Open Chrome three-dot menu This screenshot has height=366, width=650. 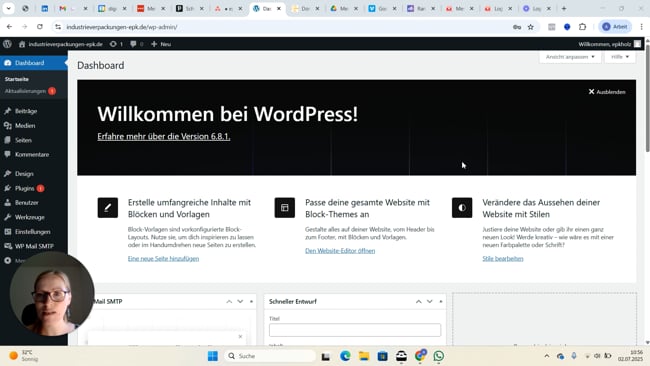pos(642,27)
